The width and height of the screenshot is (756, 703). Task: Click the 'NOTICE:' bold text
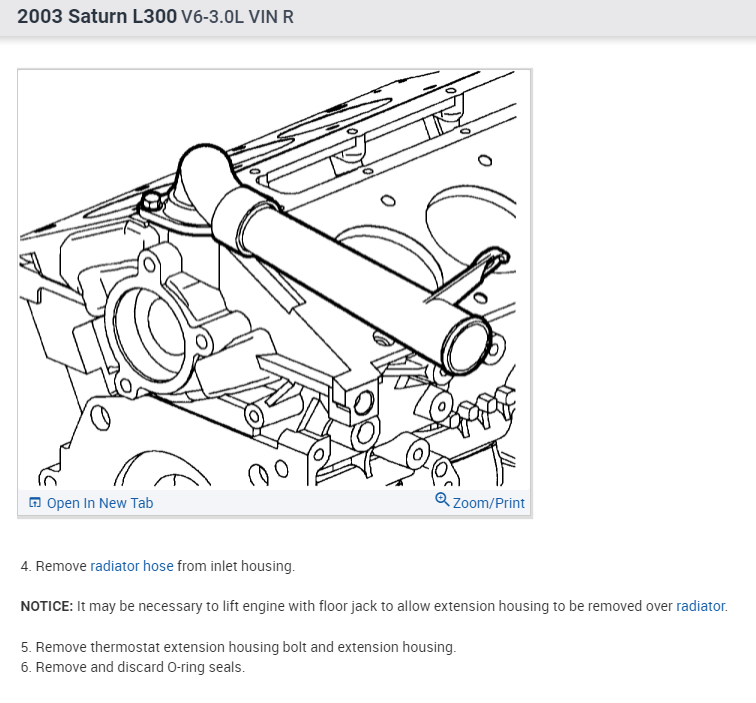point(46,606)
